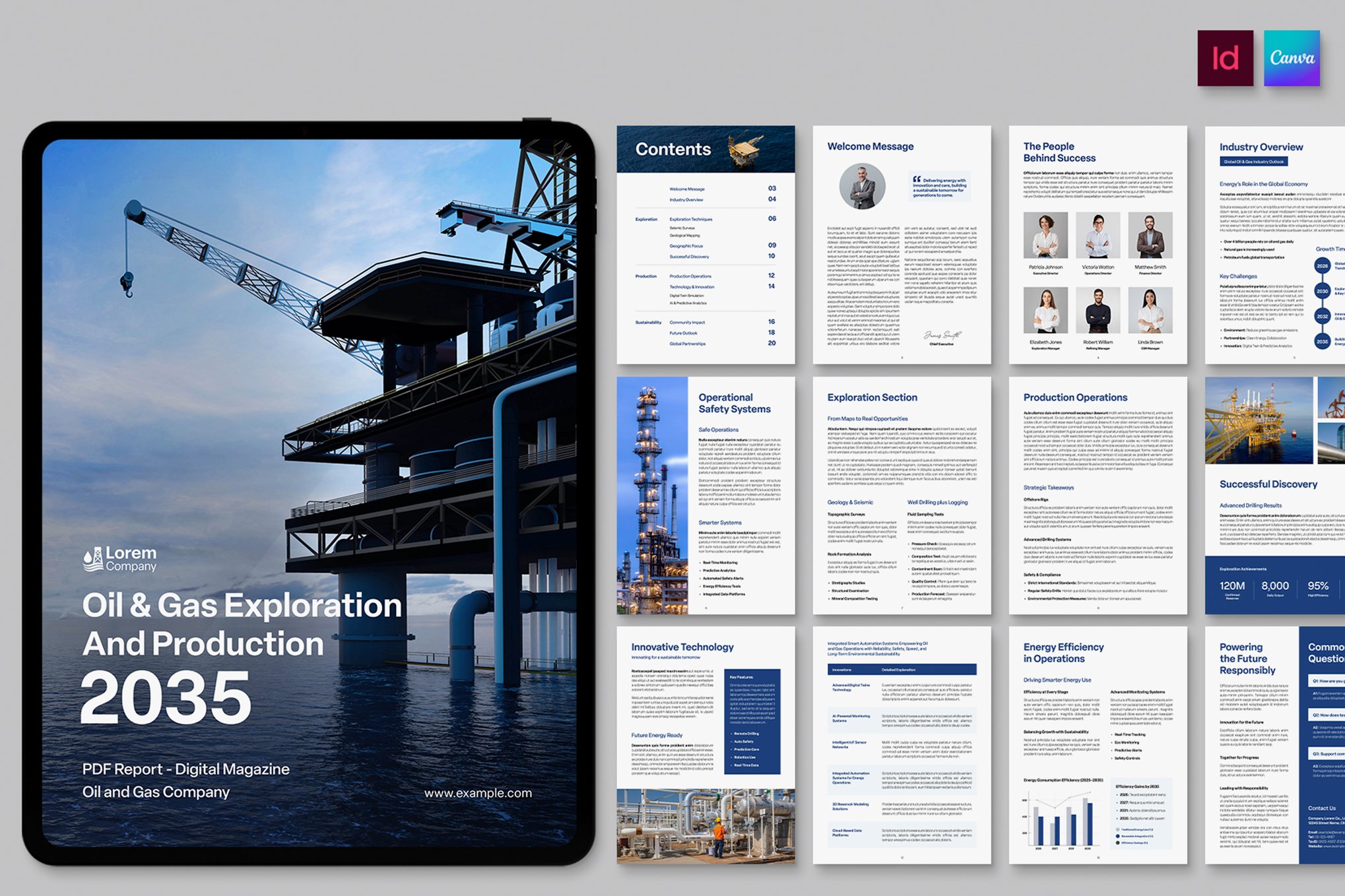Viewport: 1345px width, 896px height.
Task: Click the 2028 marker on the Growth timeline
Action: 1323,266
